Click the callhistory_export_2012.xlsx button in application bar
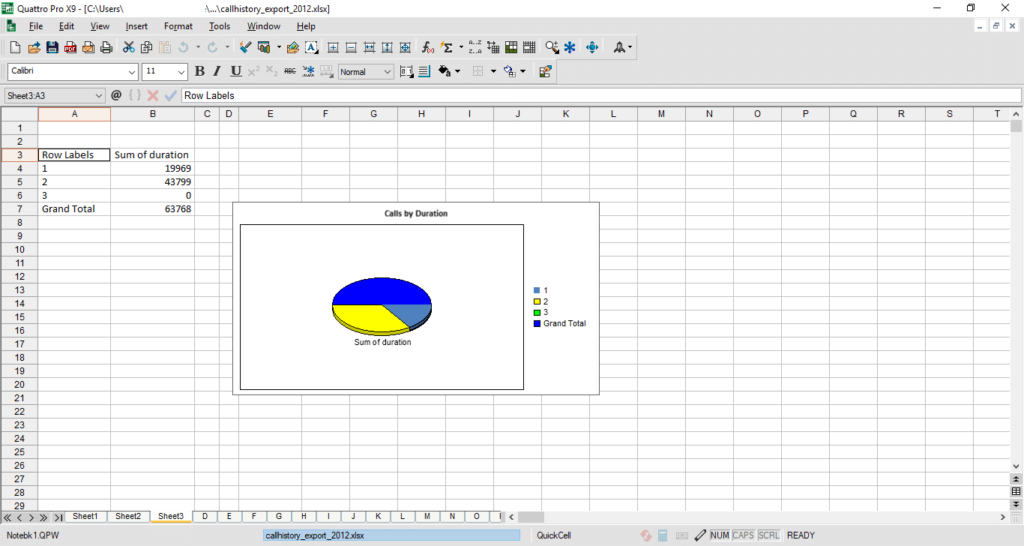Screen dimensions: 1024x546 pos(390,535)
